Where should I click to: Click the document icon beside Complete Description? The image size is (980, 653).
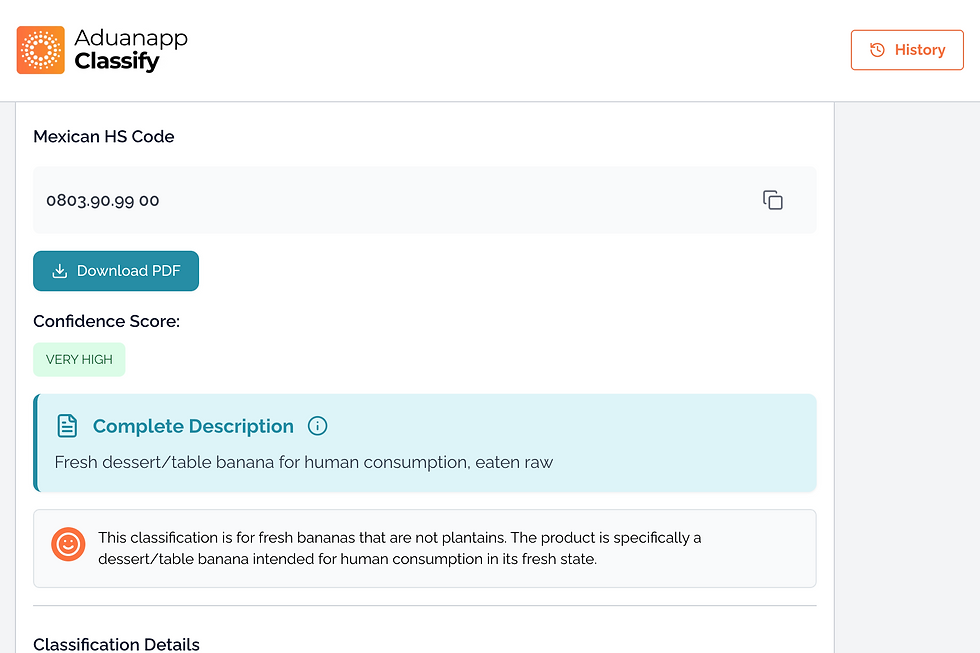[67, 426]
